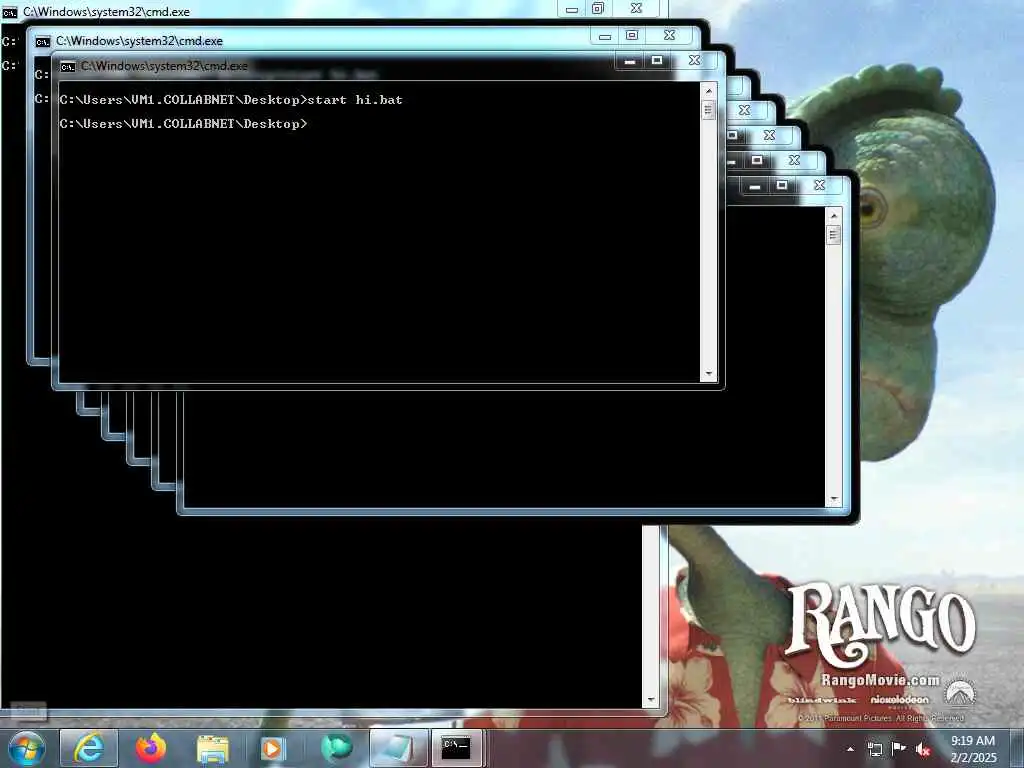Viewport: 1024px width, 768px height.
Task: Minimize the cmd window directly behind the front one
Action: tap(605, 36)
